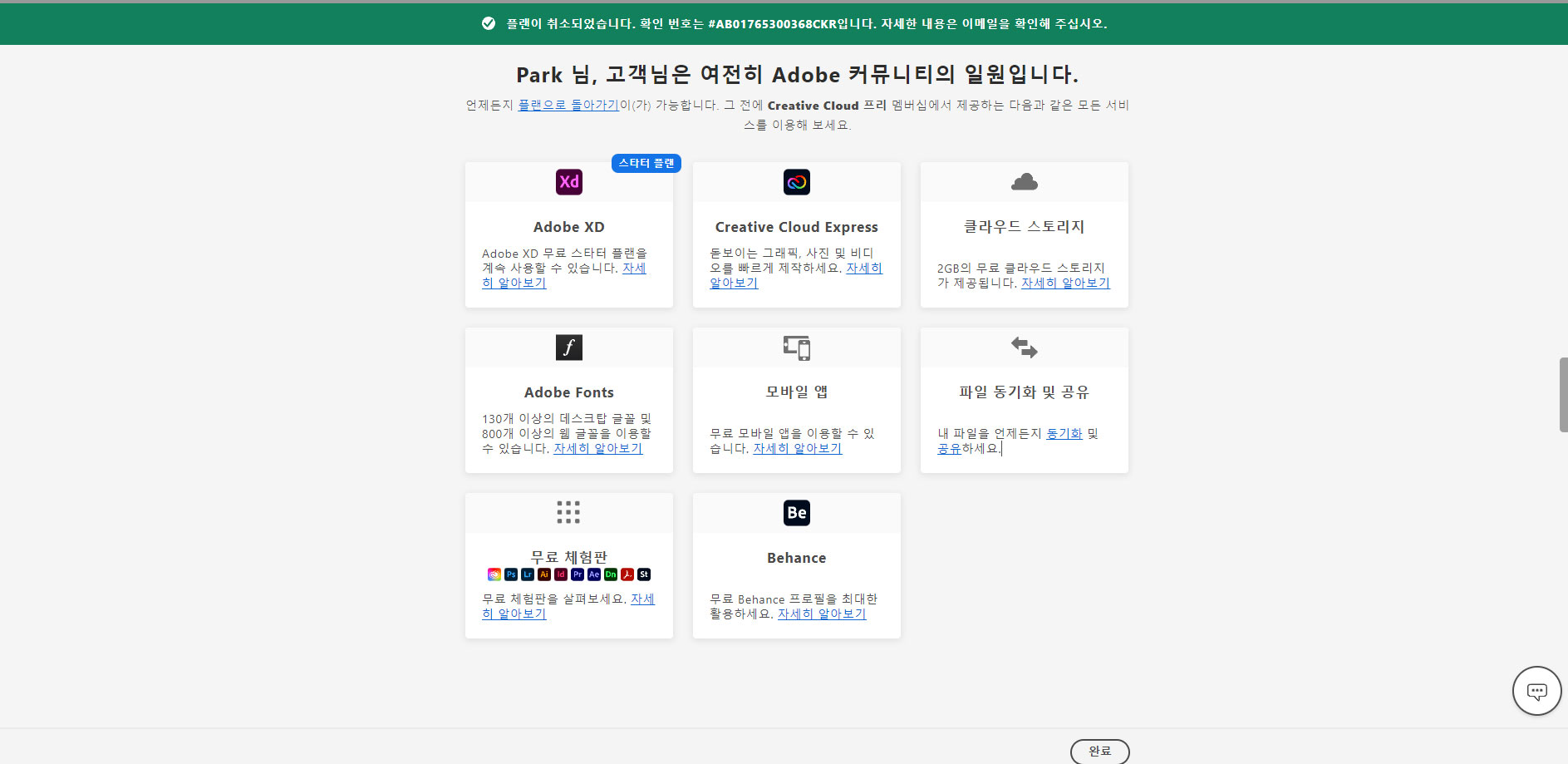
Task: Click the file sync arrows icon
Action: (1025, 347)
